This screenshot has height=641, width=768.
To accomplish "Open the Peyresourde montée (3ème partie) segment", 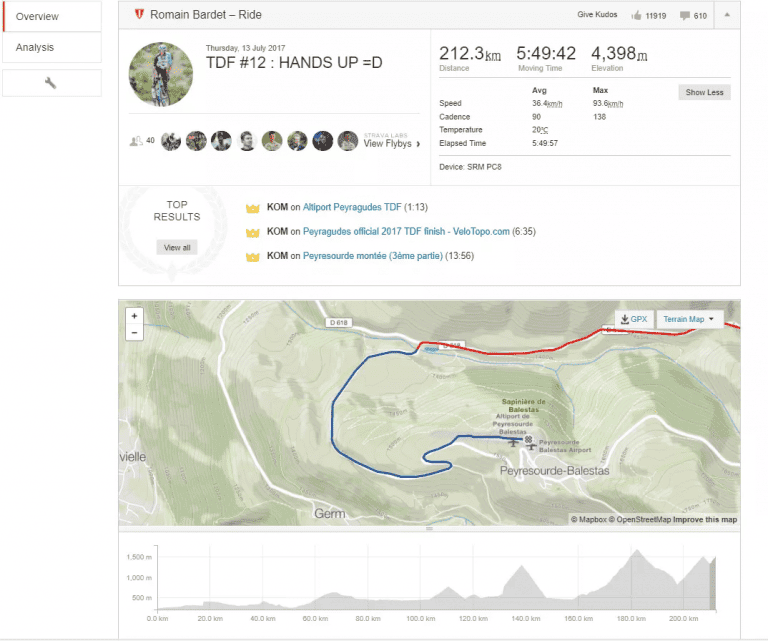I will click(368, 256).
